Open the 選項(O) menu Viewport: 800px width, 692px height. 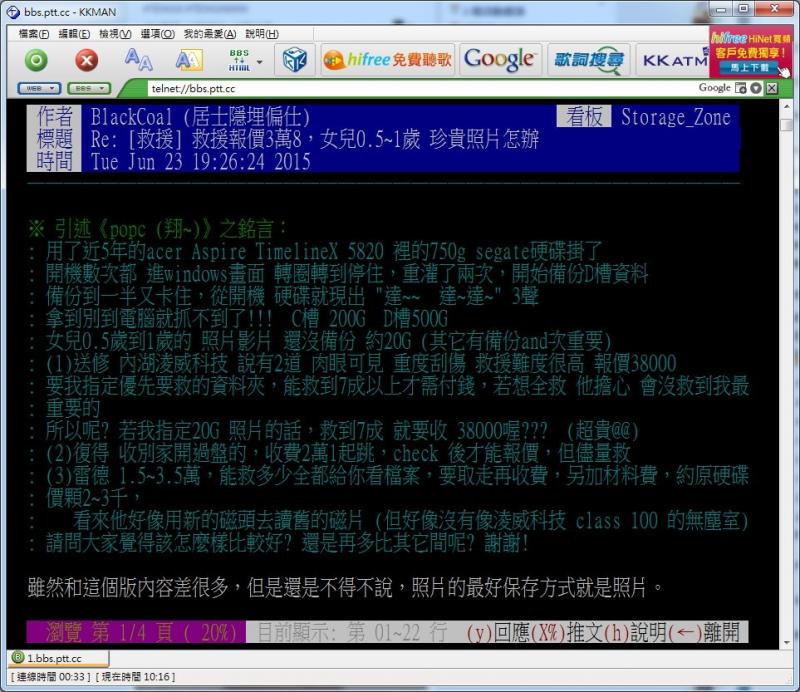click(x=157, y=34)
